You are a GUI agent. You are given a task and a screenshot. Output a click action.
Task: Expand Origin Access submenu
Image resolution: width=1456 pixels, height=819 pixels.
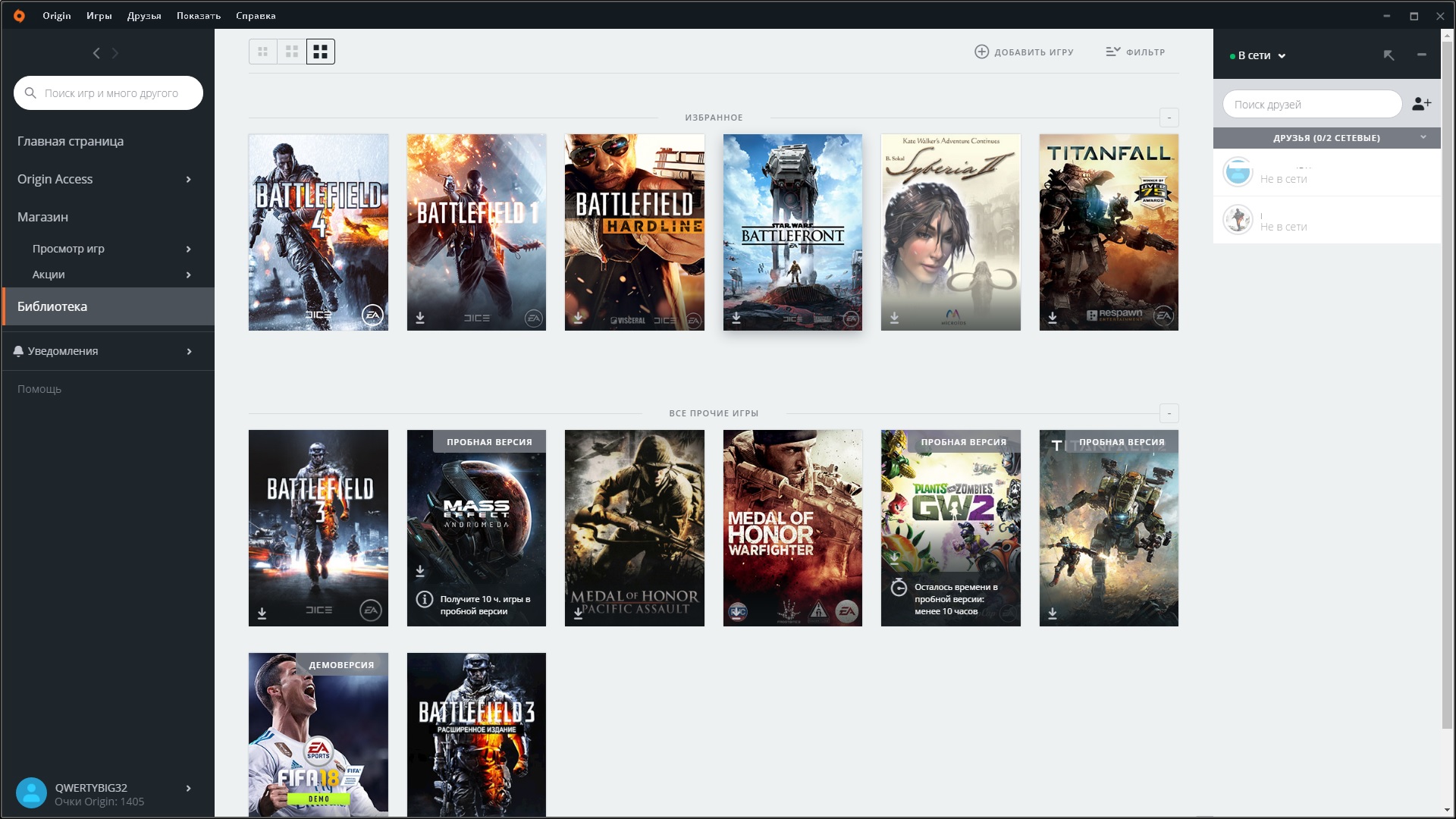pos(188,179)
